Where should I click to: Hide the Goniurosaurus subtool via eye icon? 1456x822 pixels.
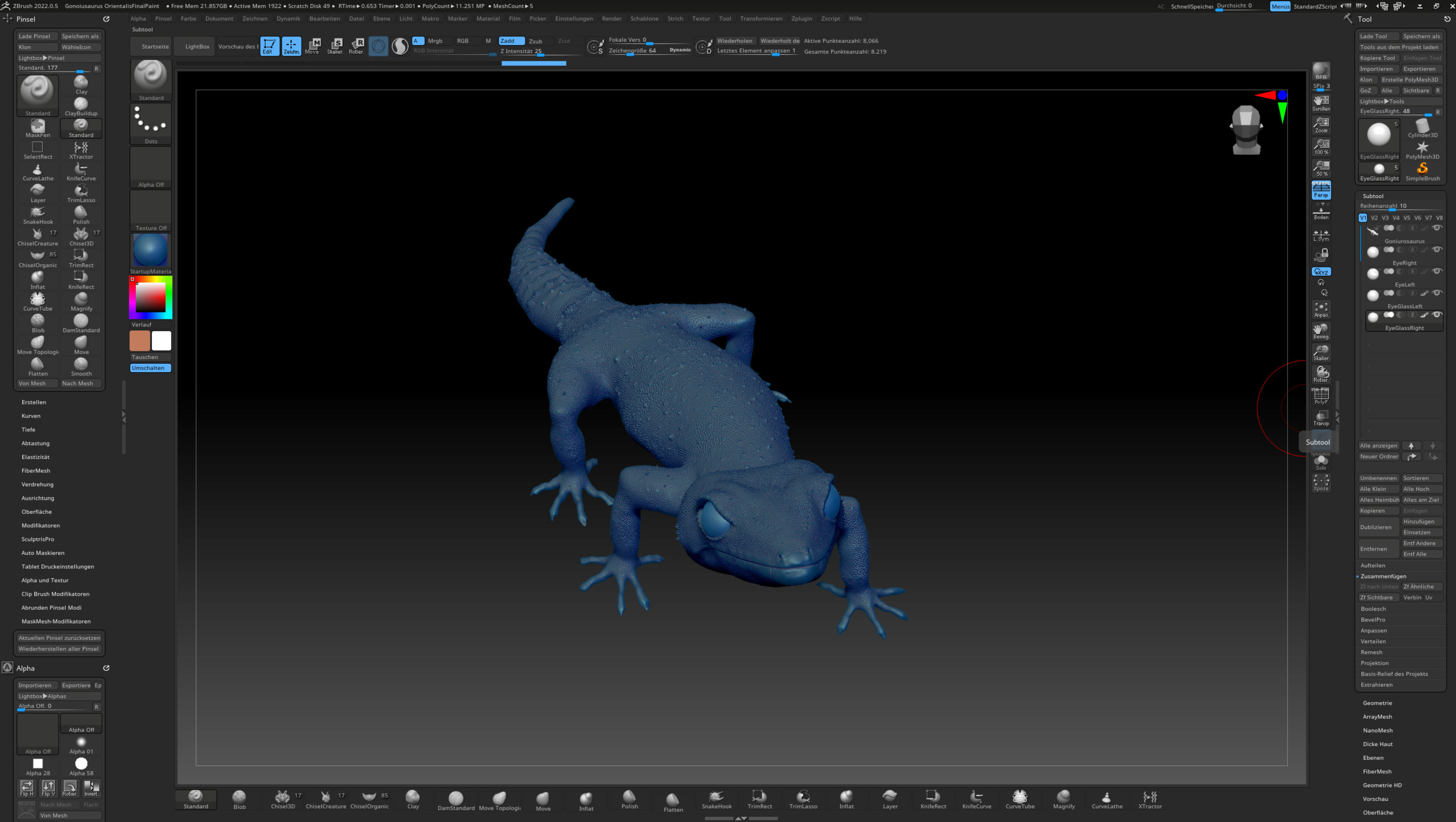1436,228
